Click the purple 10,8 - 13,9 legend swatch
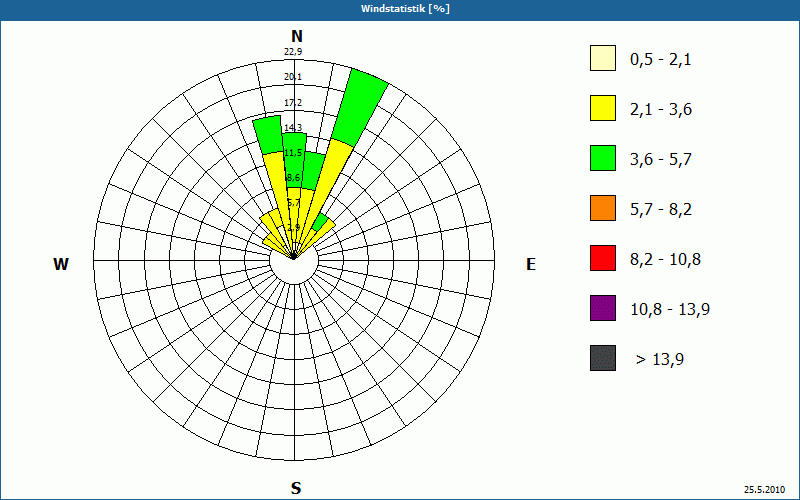 click(x=603, y=308)
